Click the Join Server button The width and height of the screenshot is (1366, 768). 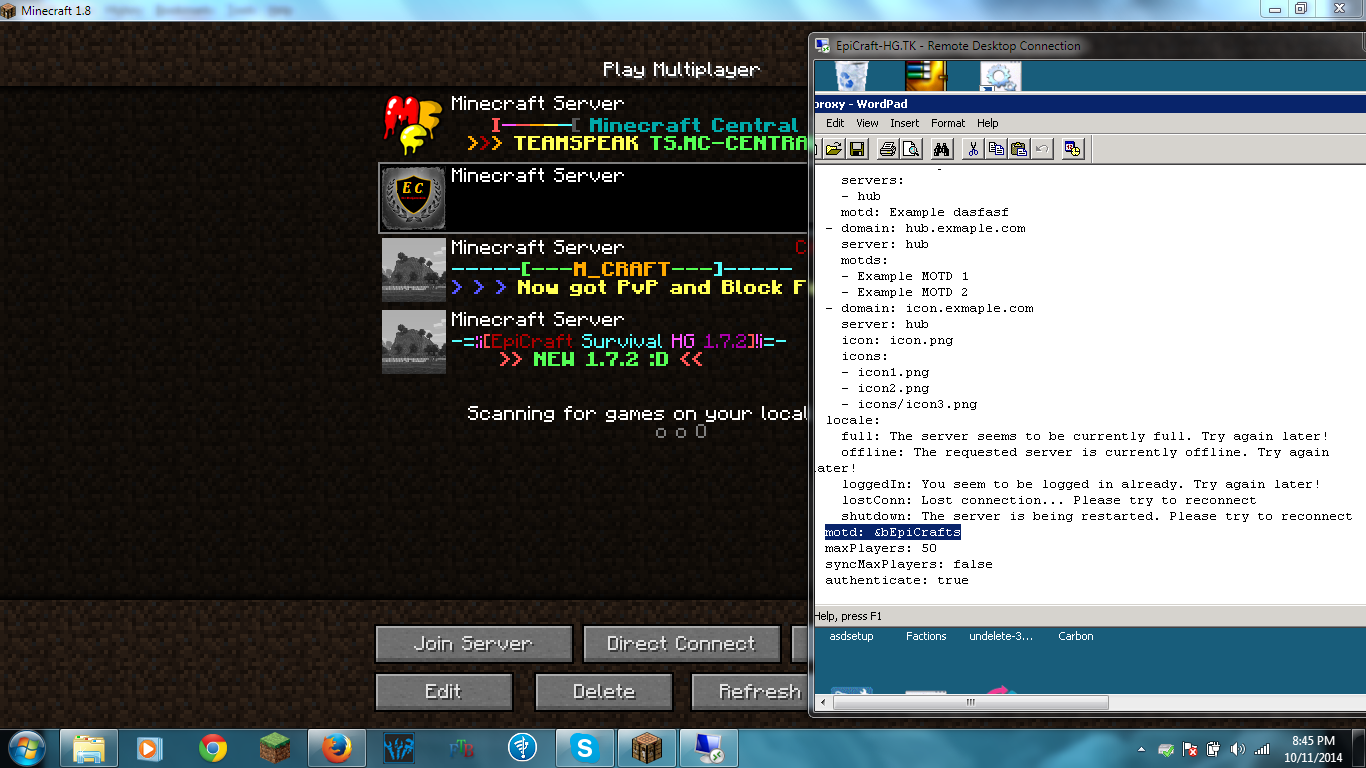click(x=474, y=644)
